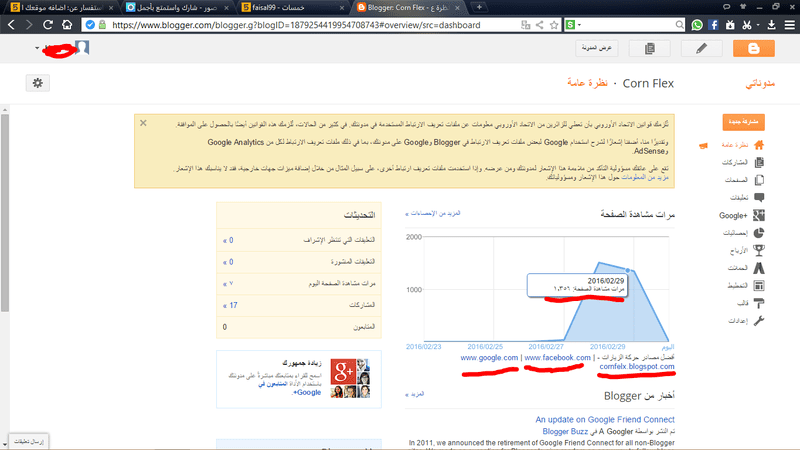The height and width of the screenshot is (450, 800).
Task: Open the Earnings trophy icon in sidebar
Action: (759, 251)
